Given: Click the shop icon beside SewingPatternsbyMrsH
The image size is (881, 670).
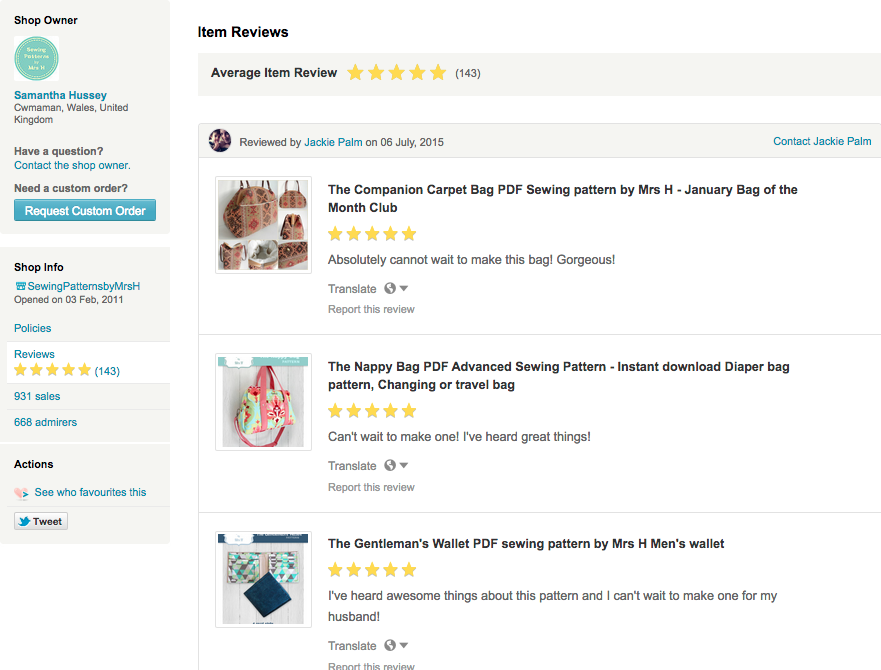Looking at the screenshot, I should click(20, 286).
